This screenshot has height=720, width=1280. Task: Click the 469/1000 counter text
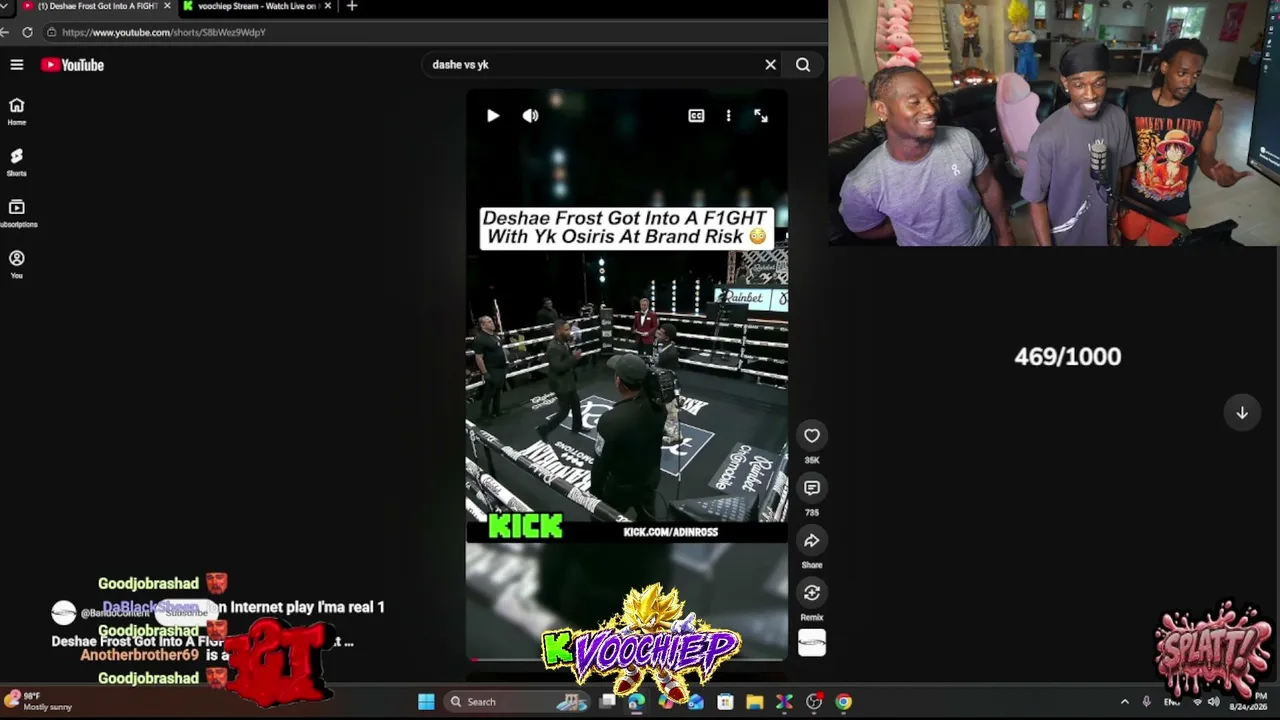(1068, 357)
